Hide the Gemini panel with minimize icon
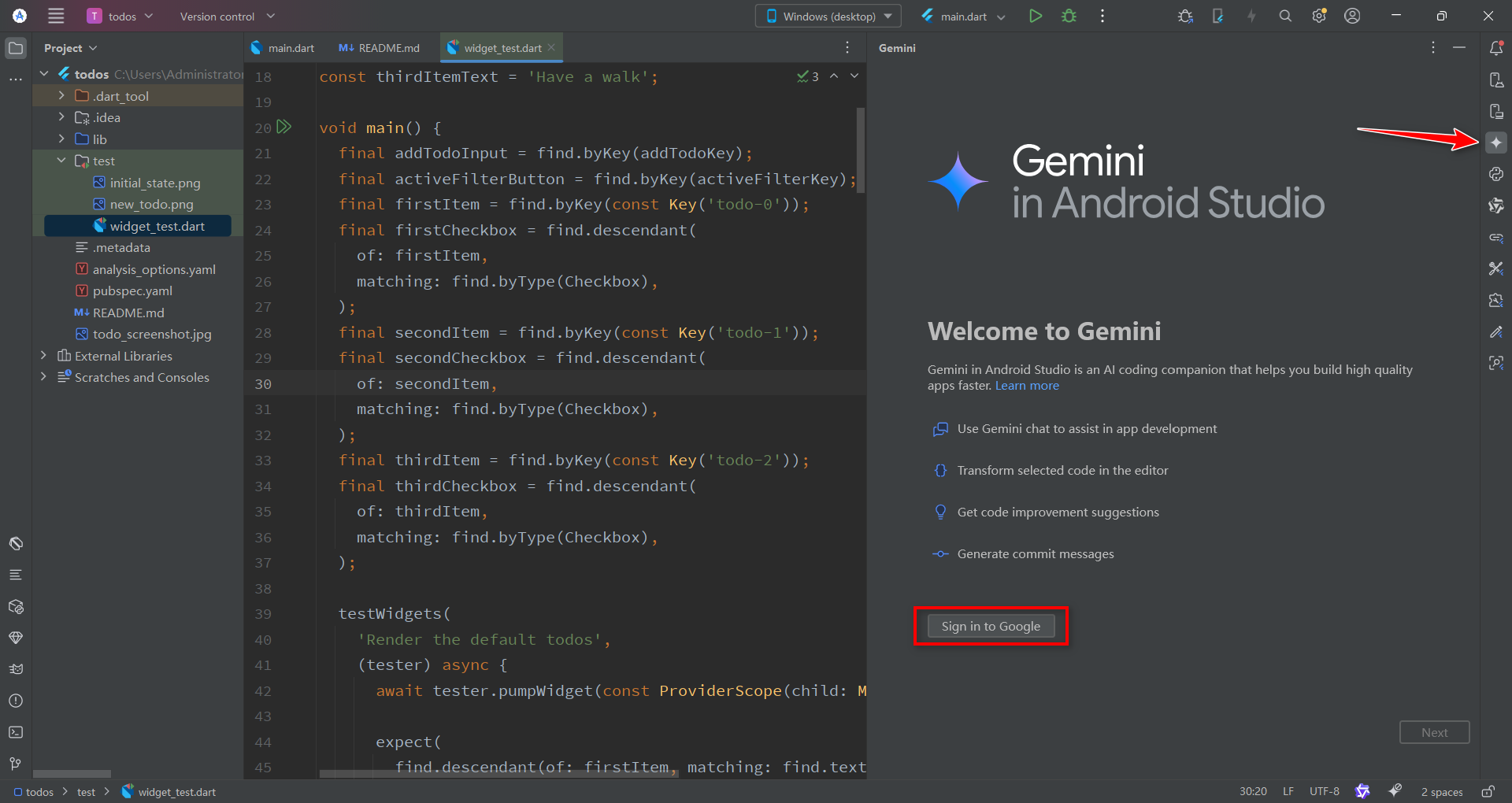1512x803 pixels. (x=1459, y=48)
